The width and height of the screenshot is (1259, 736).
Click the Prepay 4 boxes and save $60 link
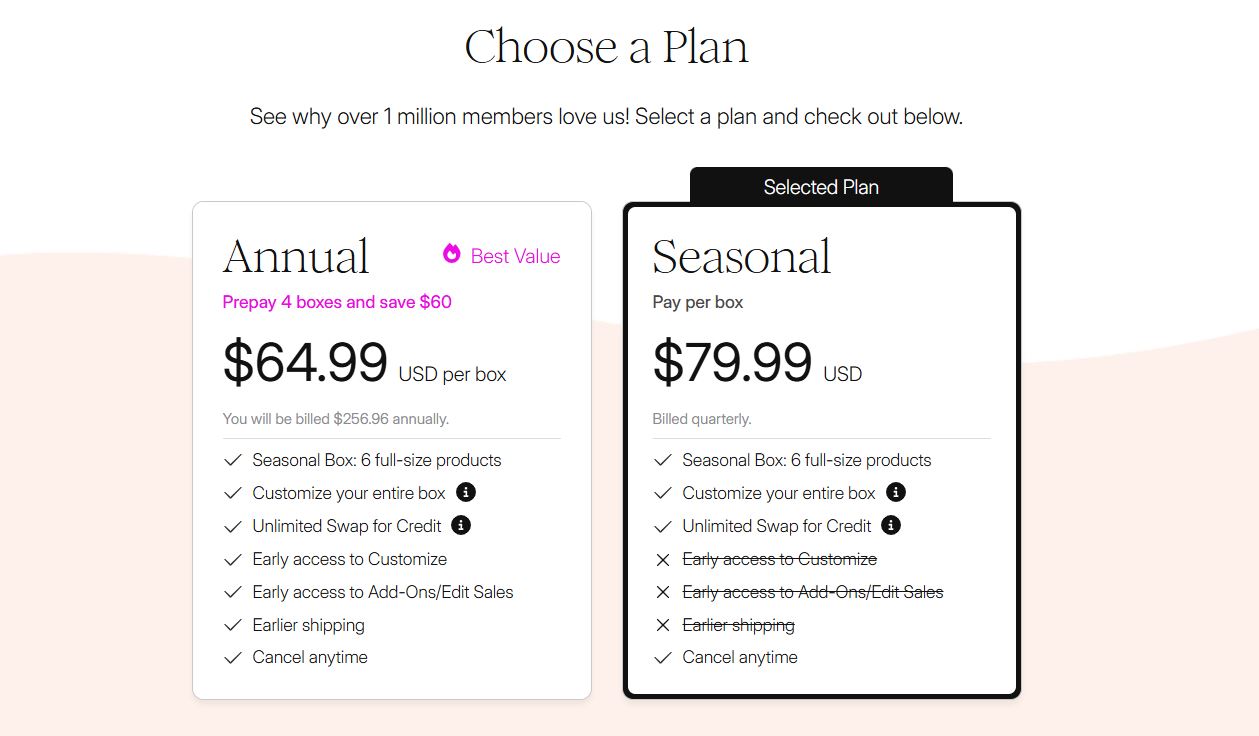(337, 302)
